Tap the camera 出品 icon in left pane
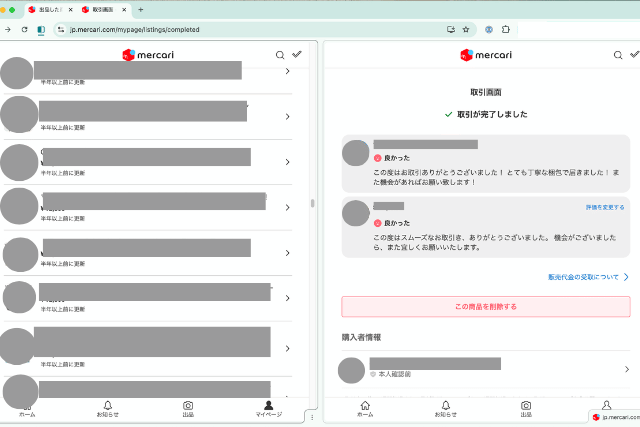The image size is (640, 427). click(x=188, y=408)
